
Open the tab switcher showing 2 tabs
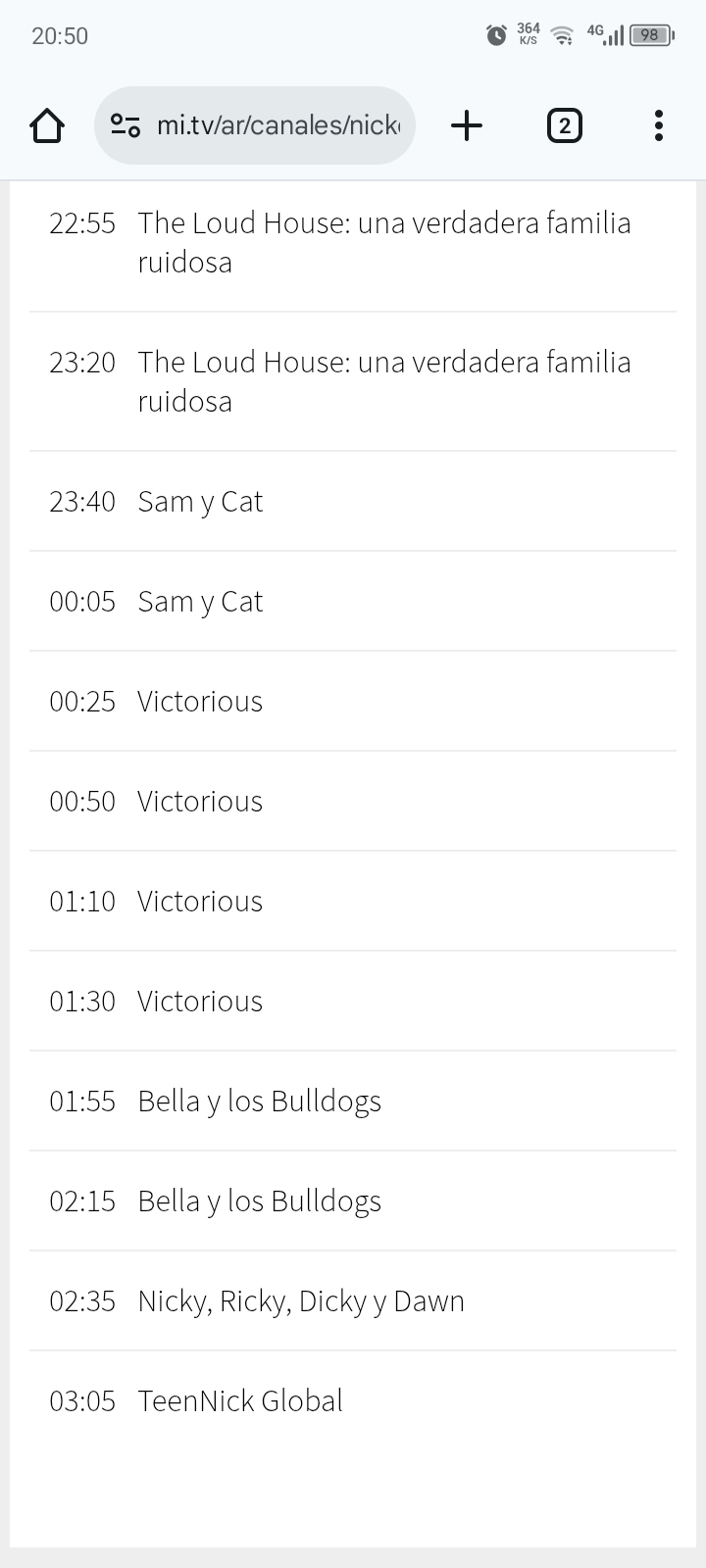click(x=564, y=125)
